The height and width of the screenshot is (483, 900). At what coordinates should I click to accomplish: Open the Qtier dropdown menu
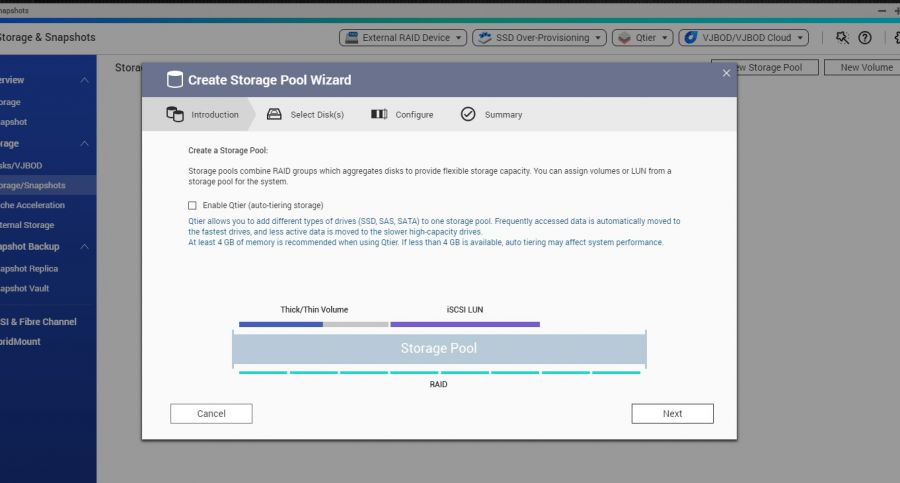pyautogui.click(x=640, y=38)
